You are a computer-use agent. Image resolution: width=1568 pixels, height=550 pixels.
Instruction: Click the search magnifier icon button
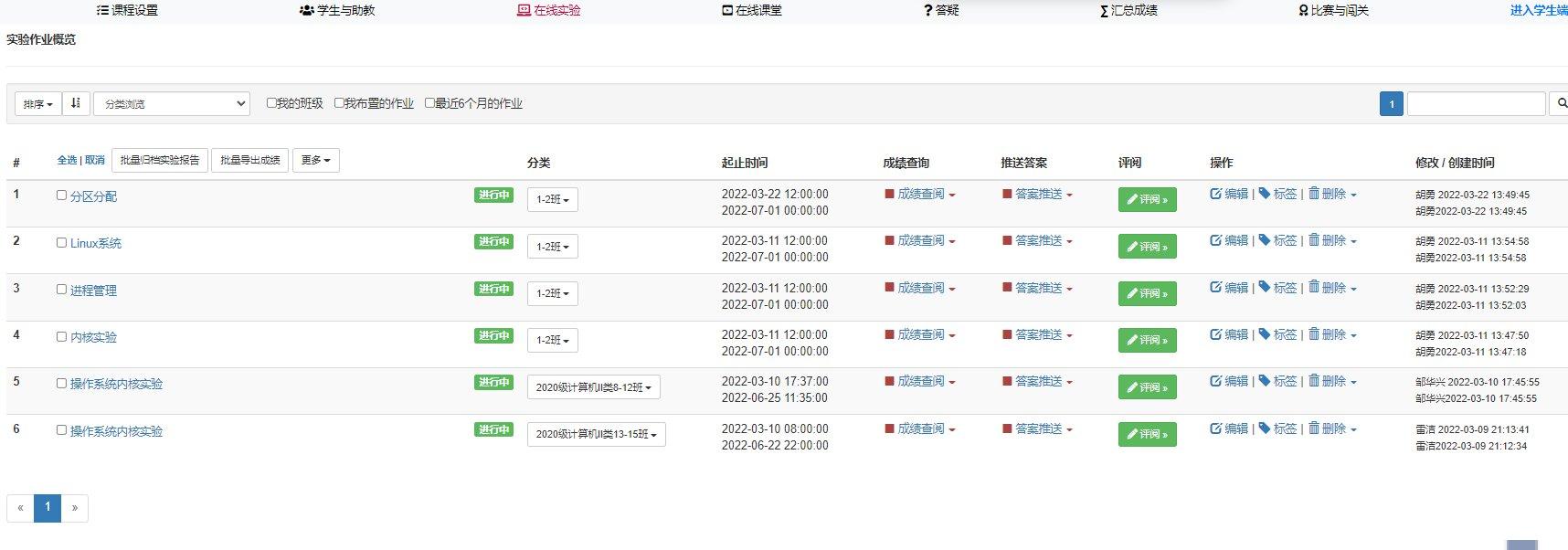(1562, 104)
